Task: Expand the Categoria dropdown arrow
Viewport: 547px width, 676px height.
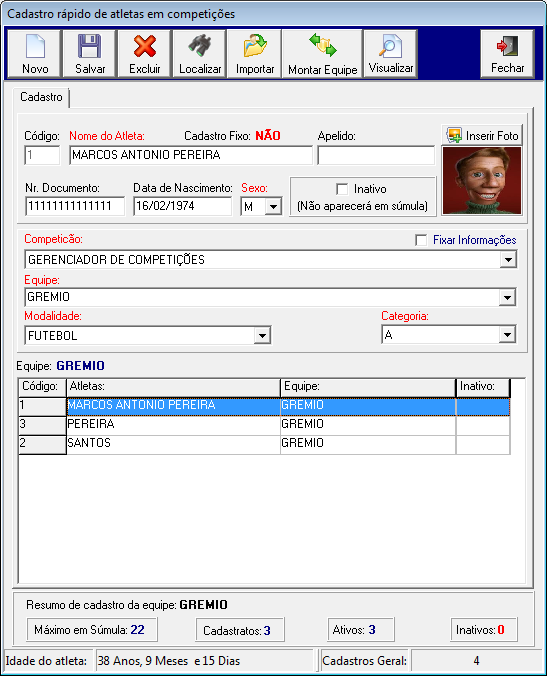Action: point(507,335)
